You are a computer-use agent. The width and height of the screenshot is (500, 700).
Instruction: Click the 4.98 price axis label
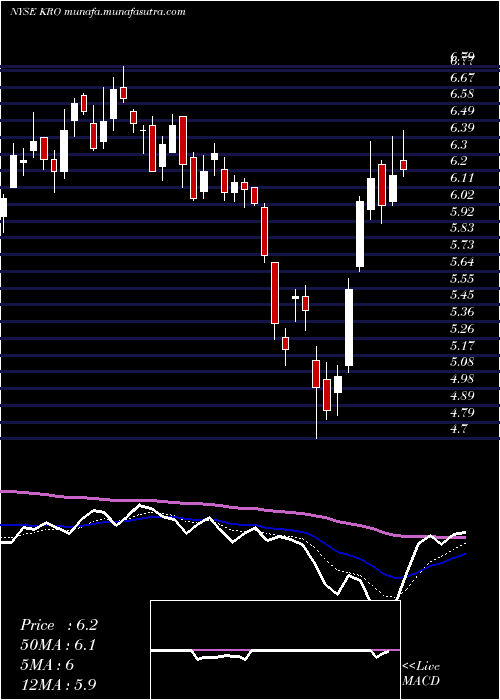point(462,379)
